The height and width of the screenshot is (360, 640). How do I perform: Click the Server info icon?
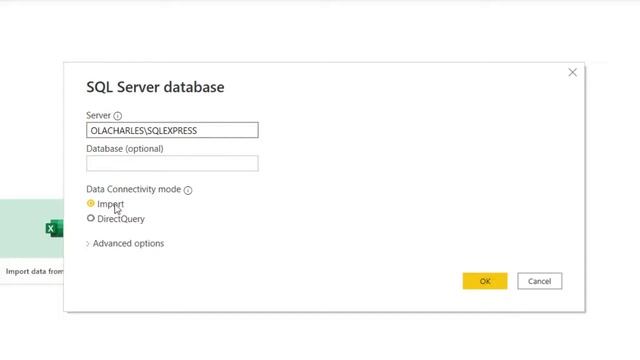tap(118, 116)
